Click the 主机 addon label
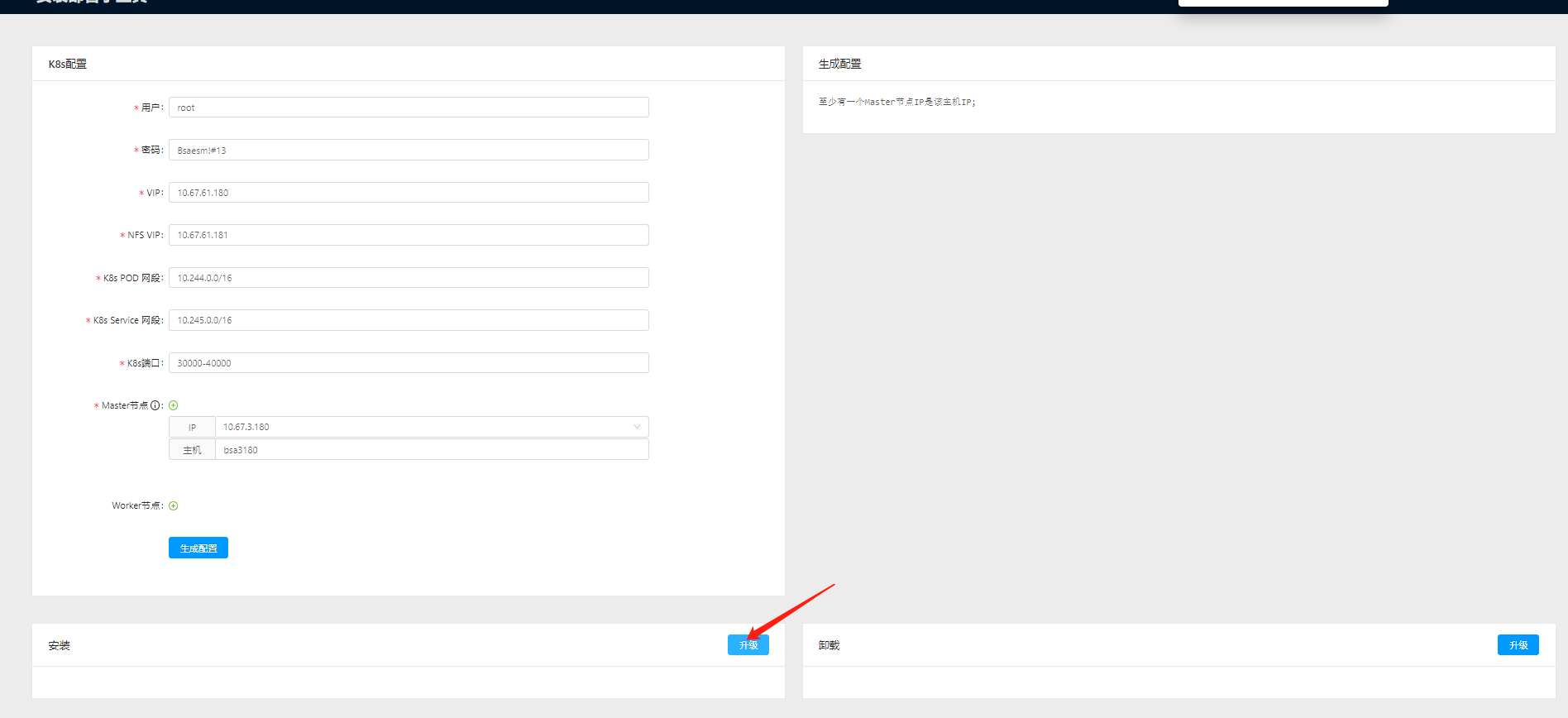1568x718 pixels. tap(192, 449)
